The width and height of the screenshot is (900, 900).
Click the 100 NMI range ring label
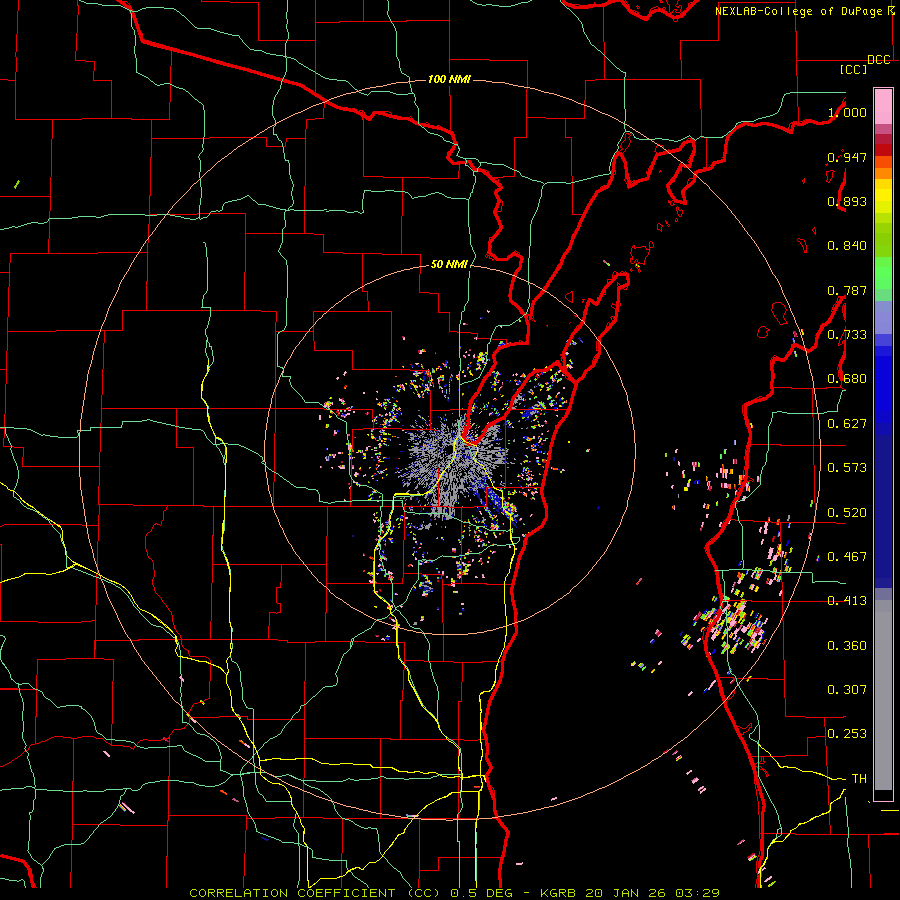(449, 79)
